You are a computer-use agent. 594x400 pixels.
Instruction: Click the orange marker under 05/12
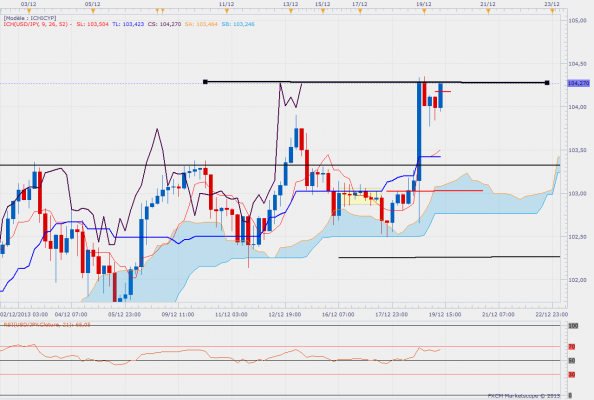pos(93,11)
